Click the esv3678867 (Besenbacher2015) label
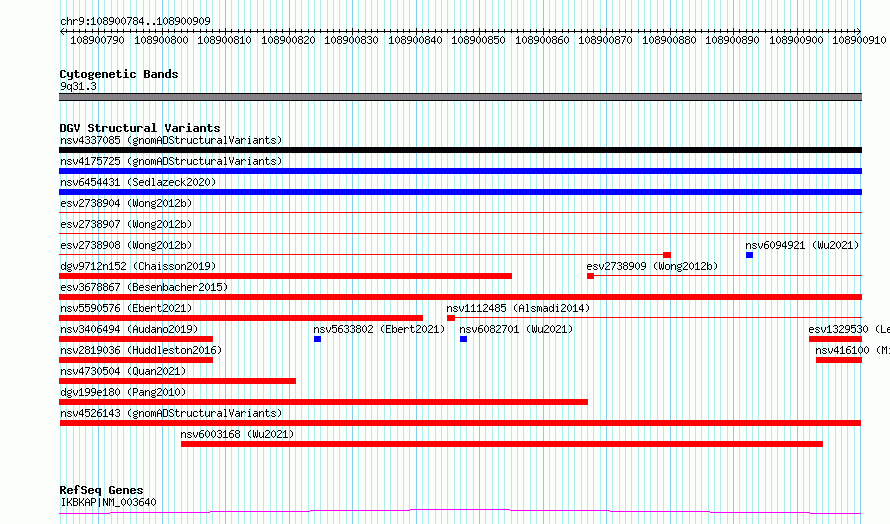 (144, 287)
